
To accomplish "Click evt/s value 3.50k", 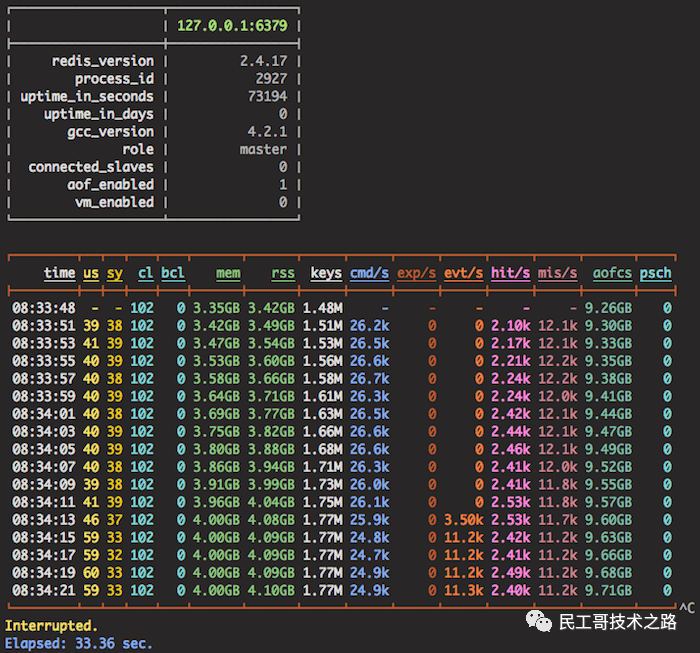I will (x=463, y=520).
